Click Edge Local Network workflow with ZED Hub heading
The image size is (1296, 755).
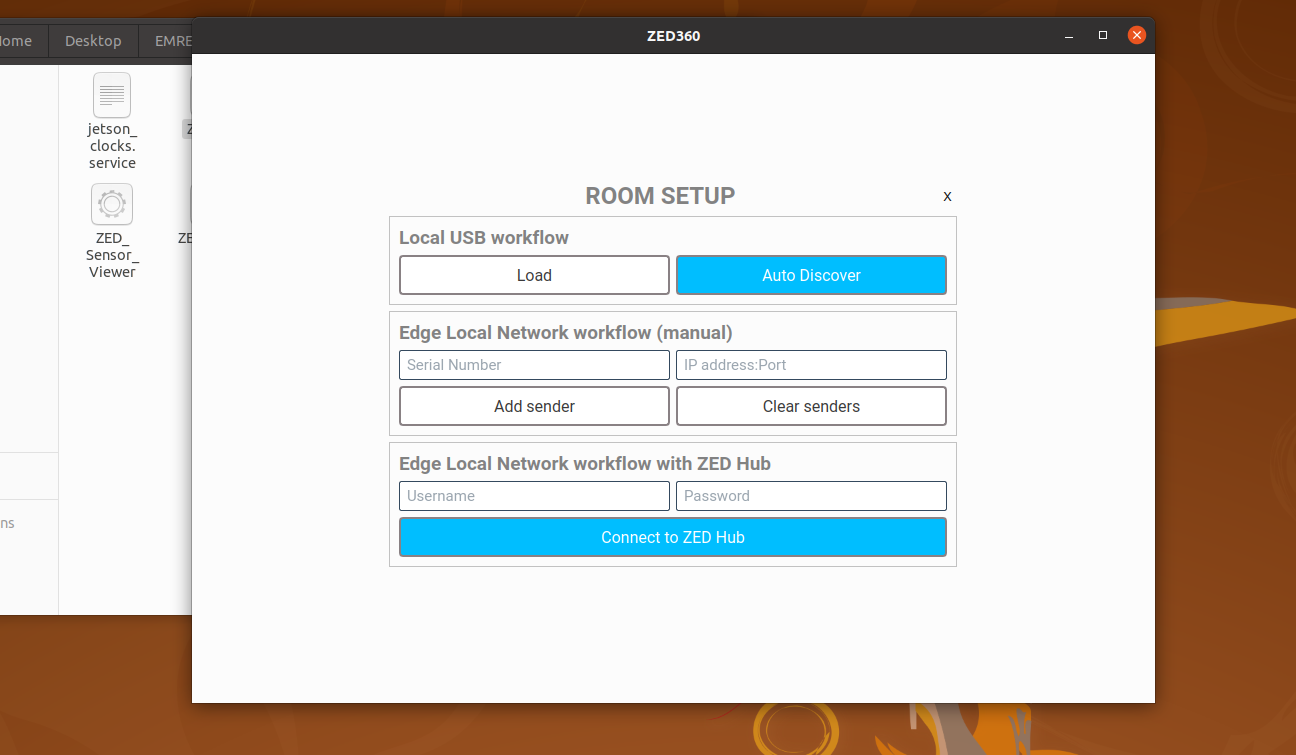[x=585, y=464]
